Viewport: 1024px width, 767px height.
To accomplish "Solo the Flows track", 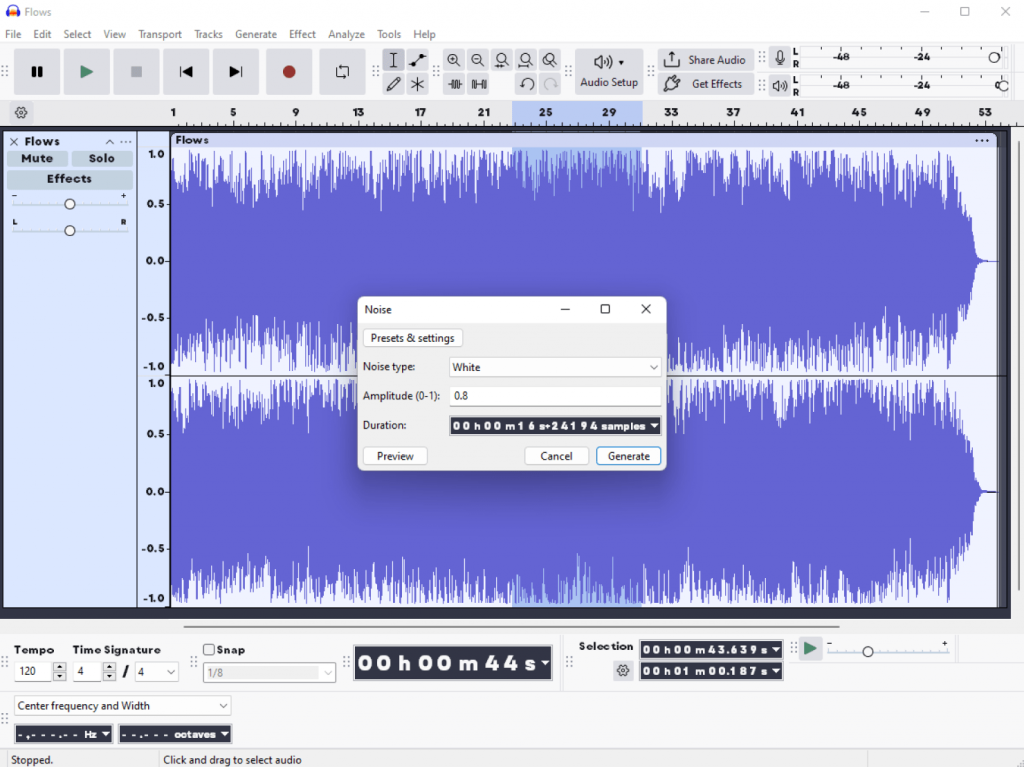I will (x=101, y=158).
